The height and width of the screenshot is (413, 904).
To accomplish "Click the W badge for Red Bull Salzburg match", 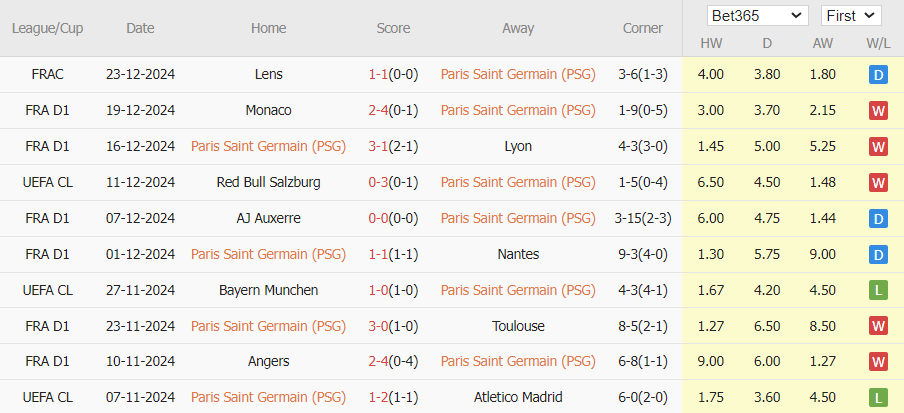I will [x=879, y=183].
